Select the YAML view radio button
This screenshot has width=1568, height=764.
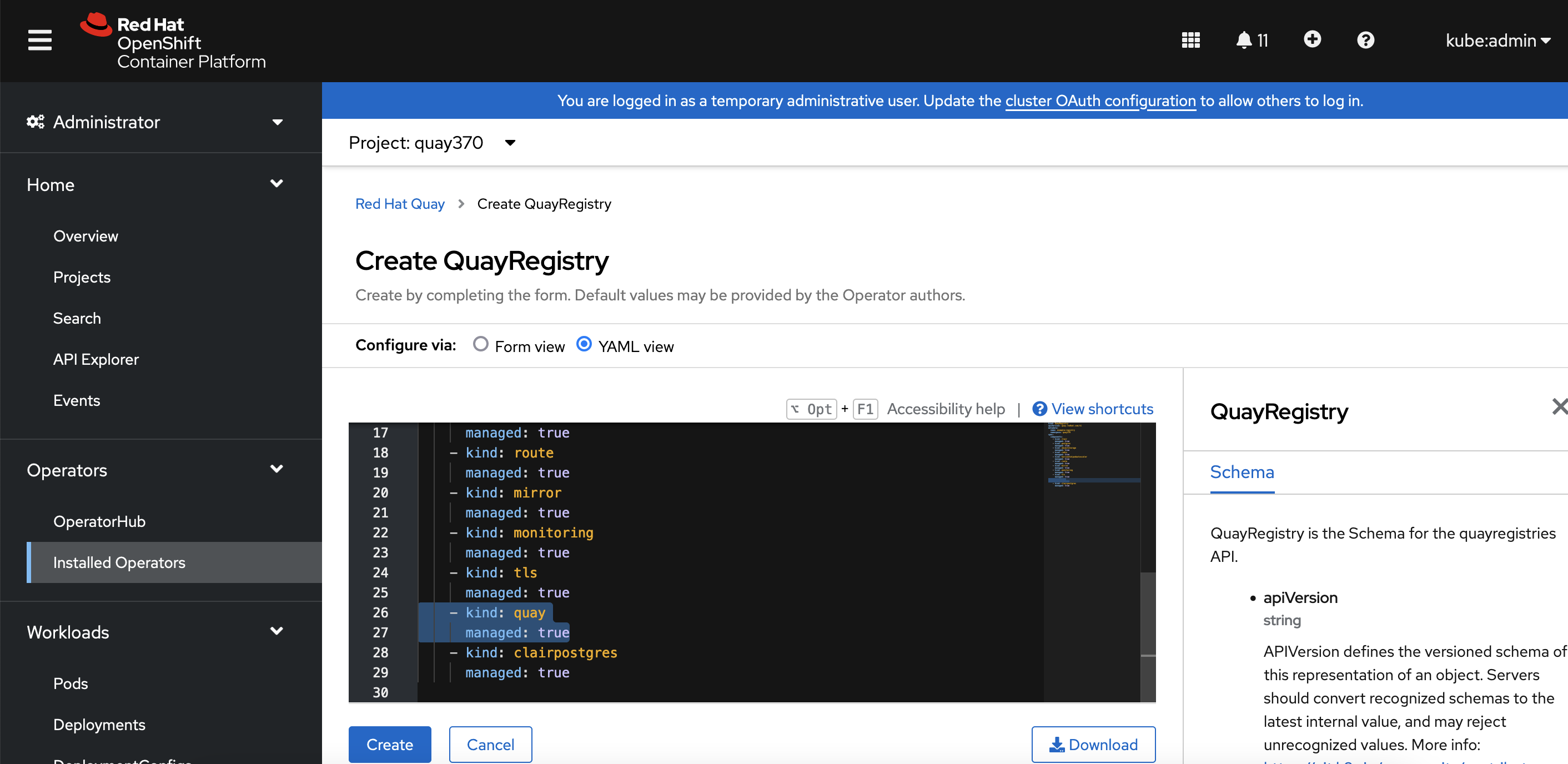tap(583, 345)
